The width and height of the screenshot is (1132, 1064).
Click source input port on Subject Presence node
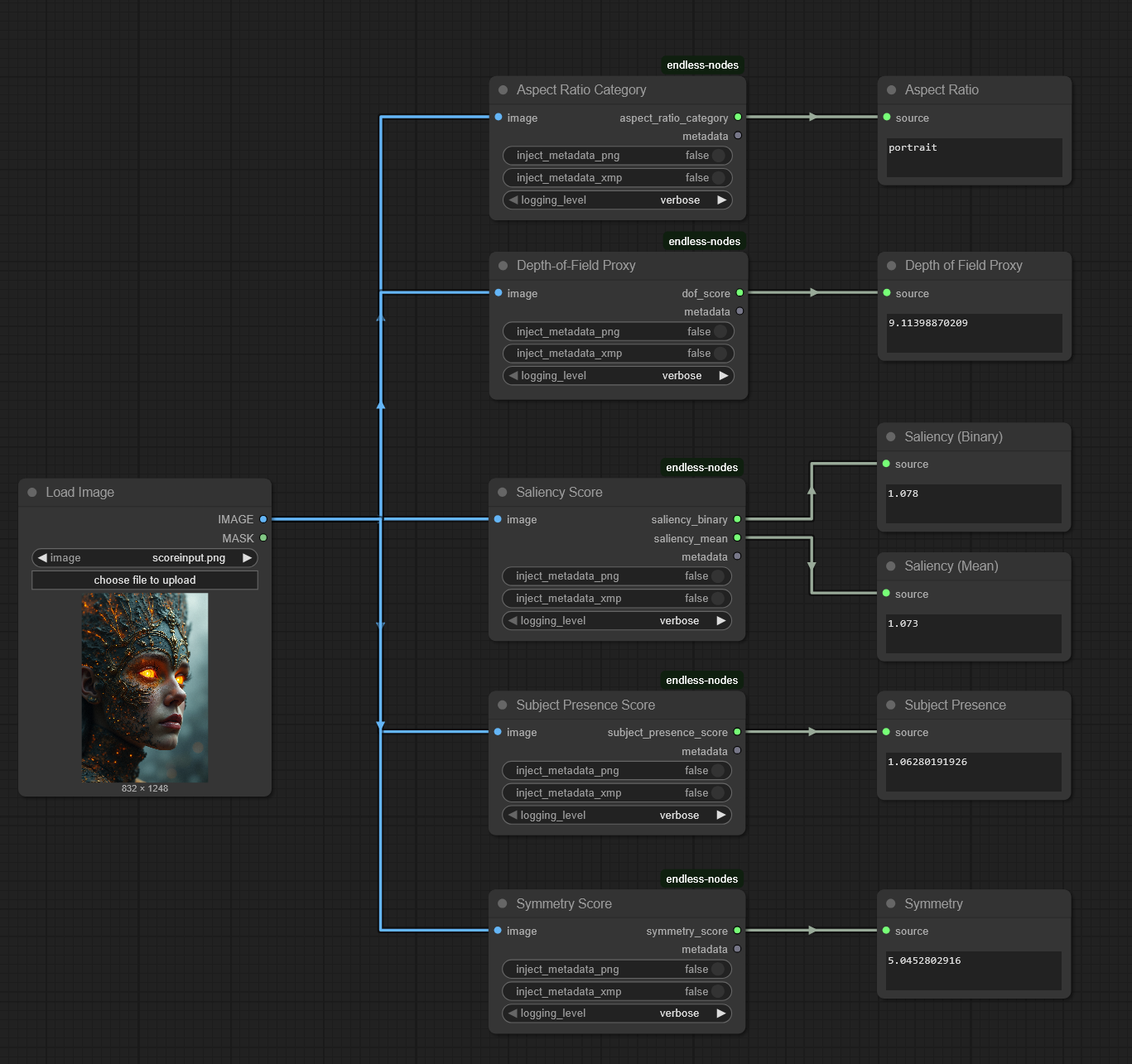coord(886,732)
